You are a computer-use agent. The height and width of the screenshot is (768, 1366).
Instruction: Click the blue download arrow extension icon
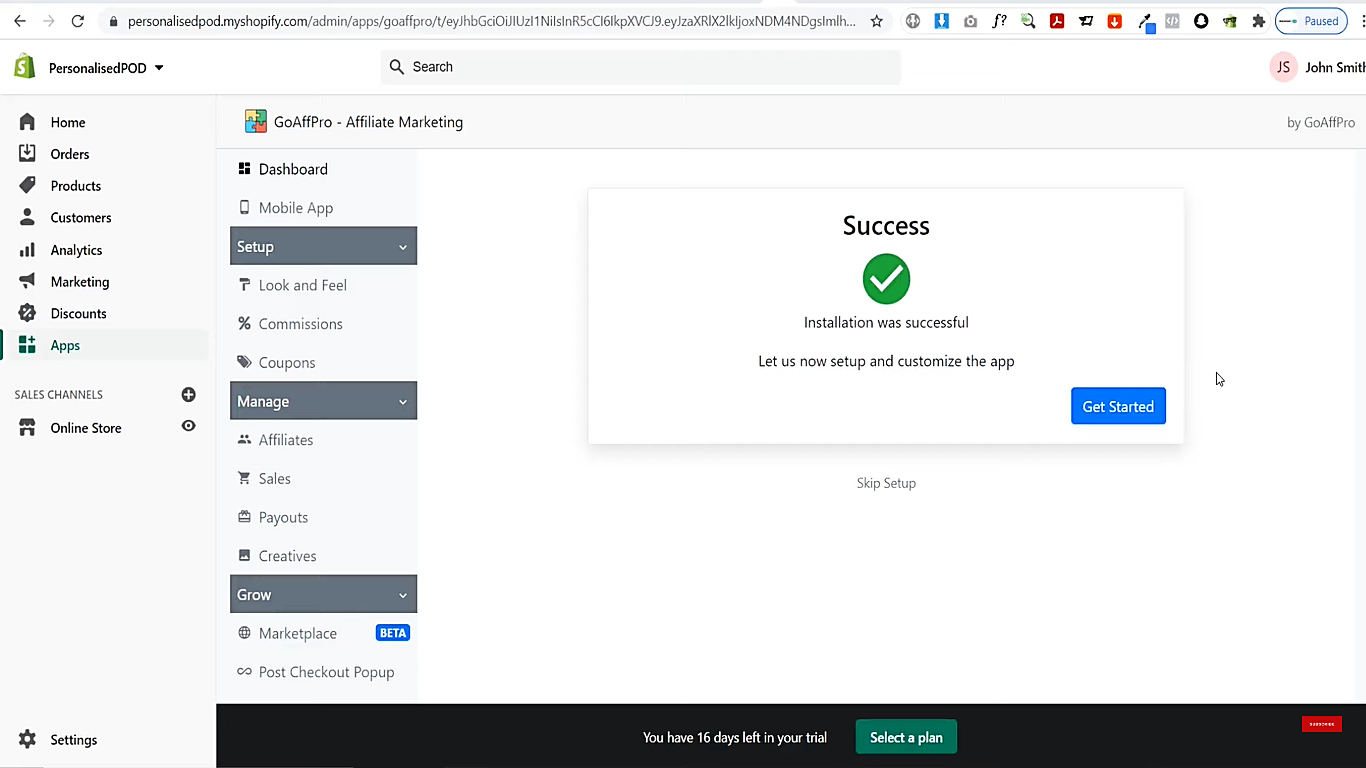pyautogui.click(x=941, y=21)
